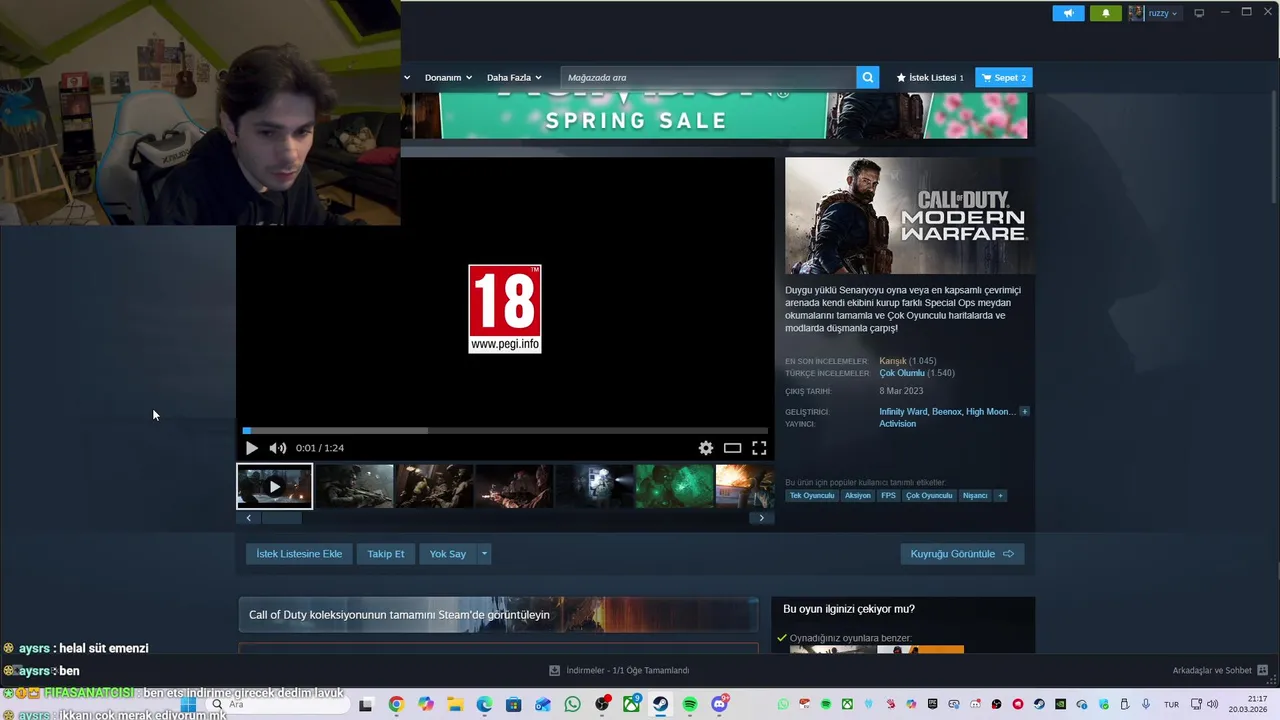Open Outlook from the taskbar
The width and height of the screenshot is (1280, 720).
[543, 705]
